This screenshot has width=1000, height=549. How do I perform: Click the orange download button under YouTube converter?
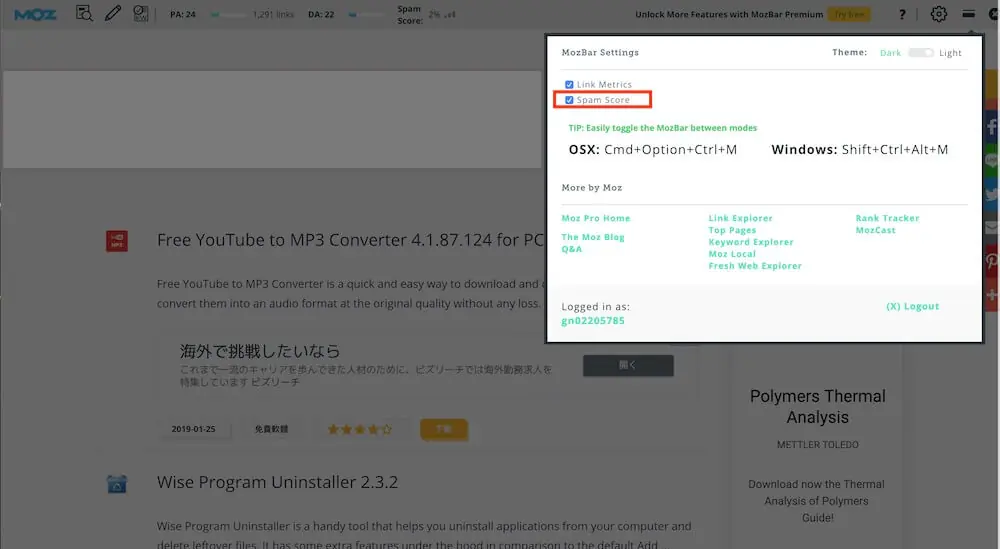(444, 429)
